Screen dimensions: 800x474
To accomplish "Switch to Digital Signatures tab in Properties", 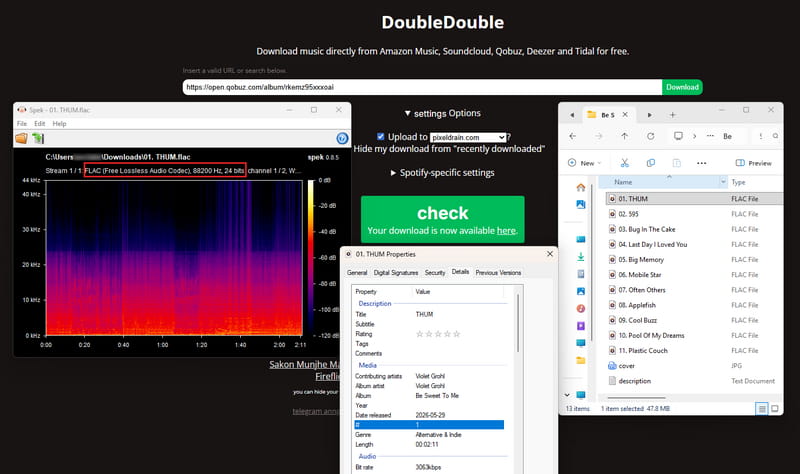I will point(396,272).
